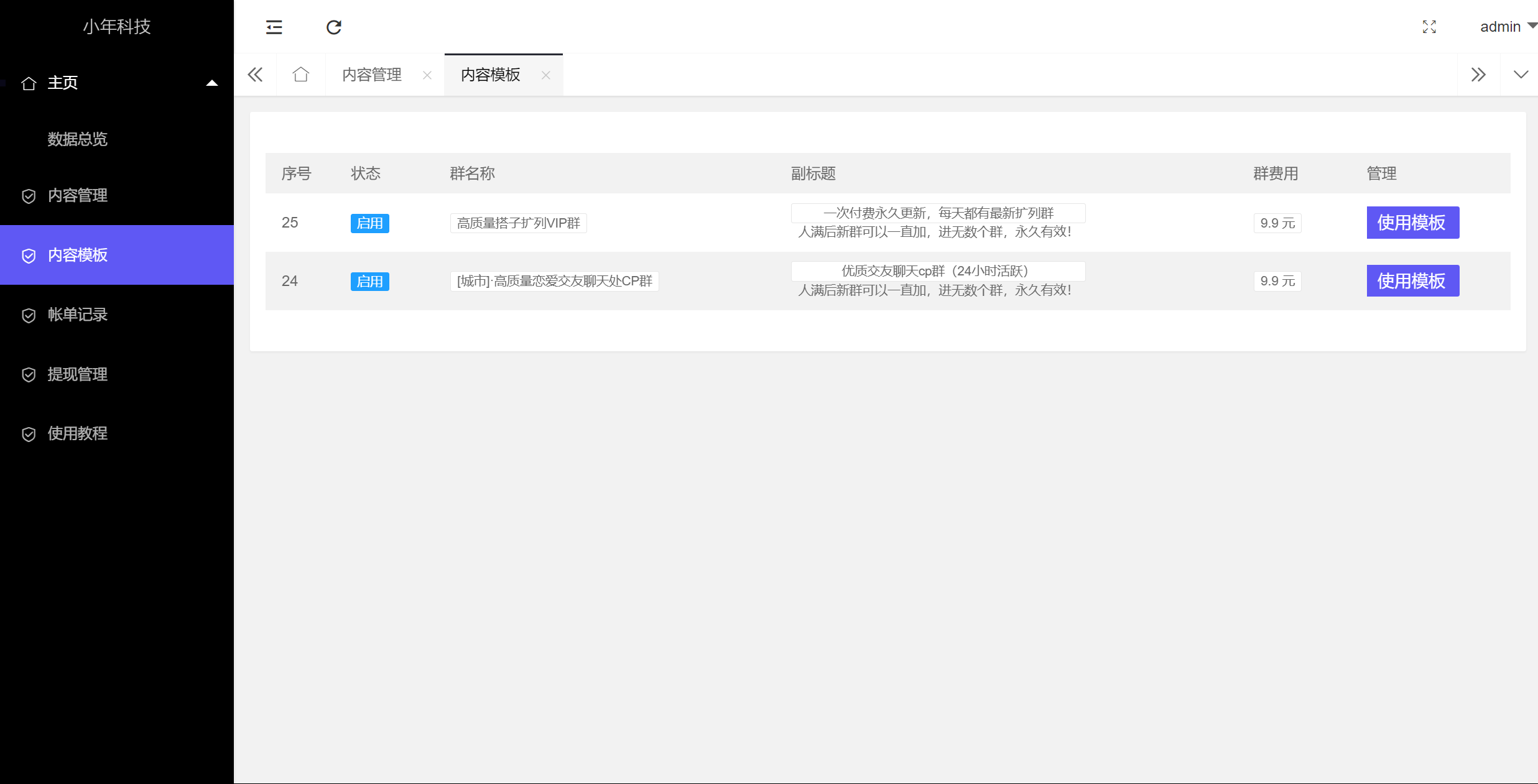The image size is (1538, 784).
Task: Refresh the page with the reload icon
Action: coord(334,27)
